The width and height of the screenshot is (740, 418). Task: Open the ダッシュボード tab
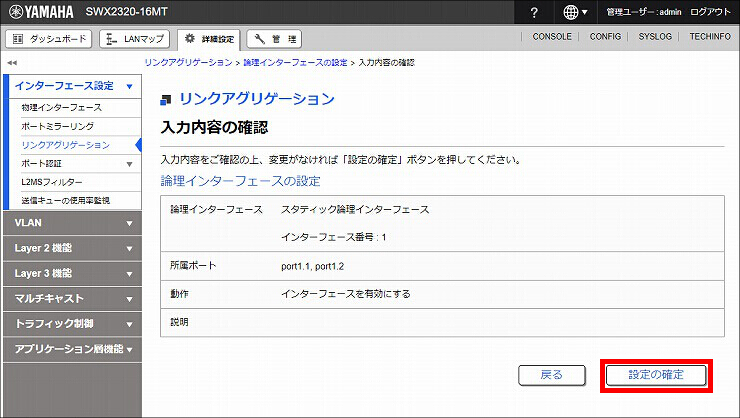coord(49,39)
